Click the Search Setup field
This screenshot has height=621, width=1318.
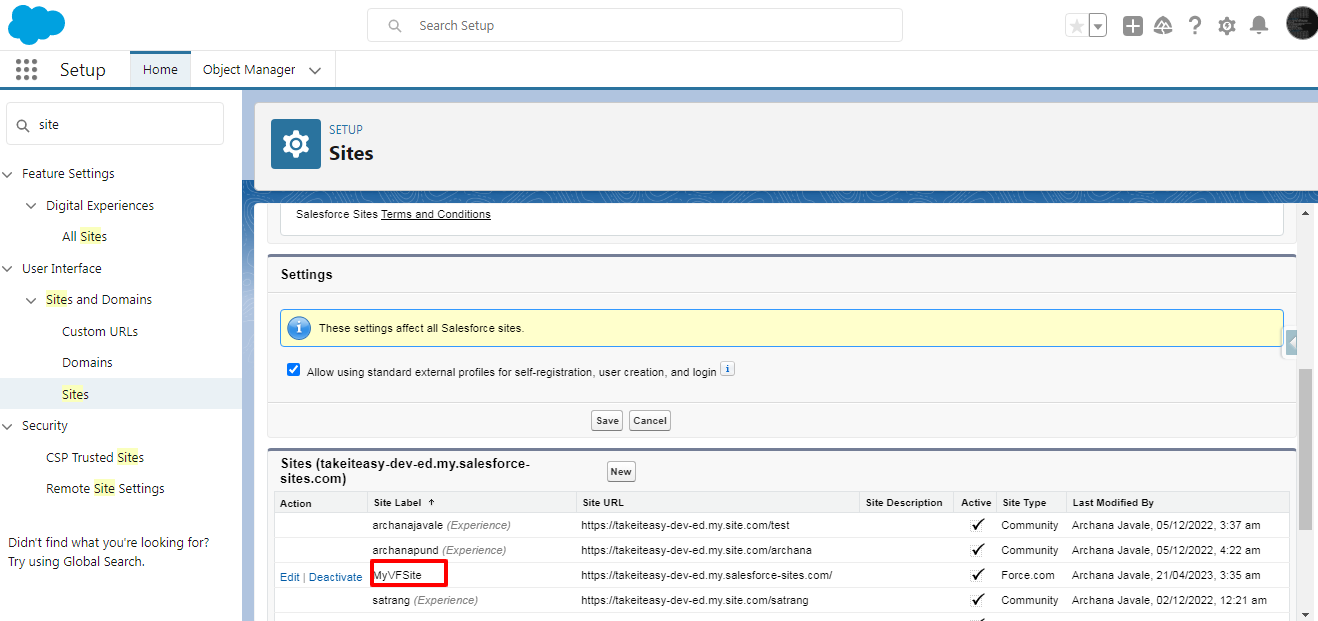635,26
